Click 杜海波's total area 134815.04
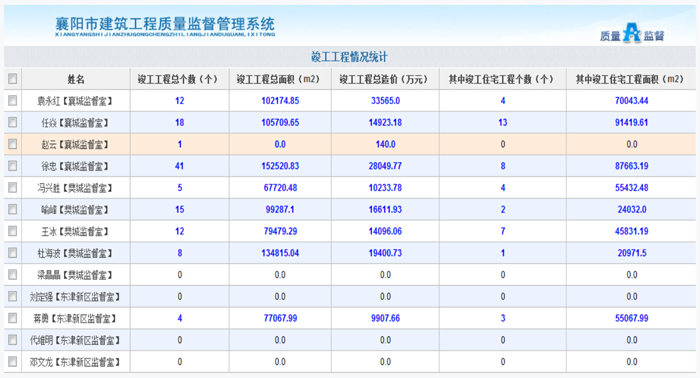700x378 pixels. click(x=280, y=253)
